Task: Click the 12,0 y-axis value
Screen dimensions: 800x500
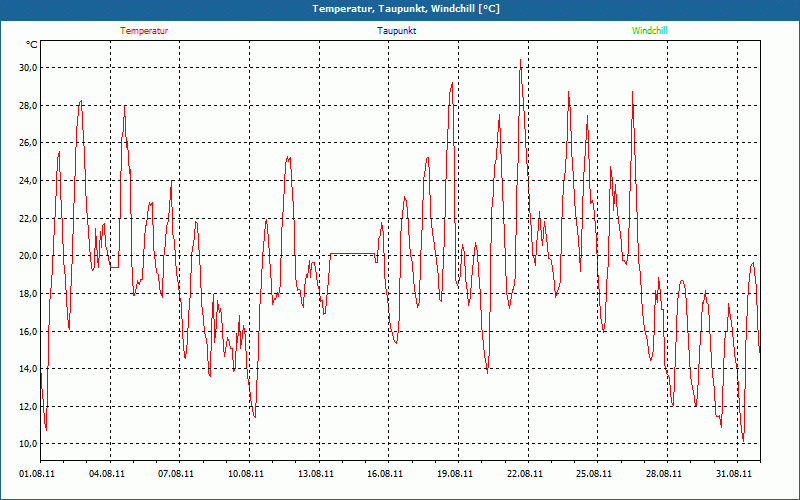Action: [28, 406]
